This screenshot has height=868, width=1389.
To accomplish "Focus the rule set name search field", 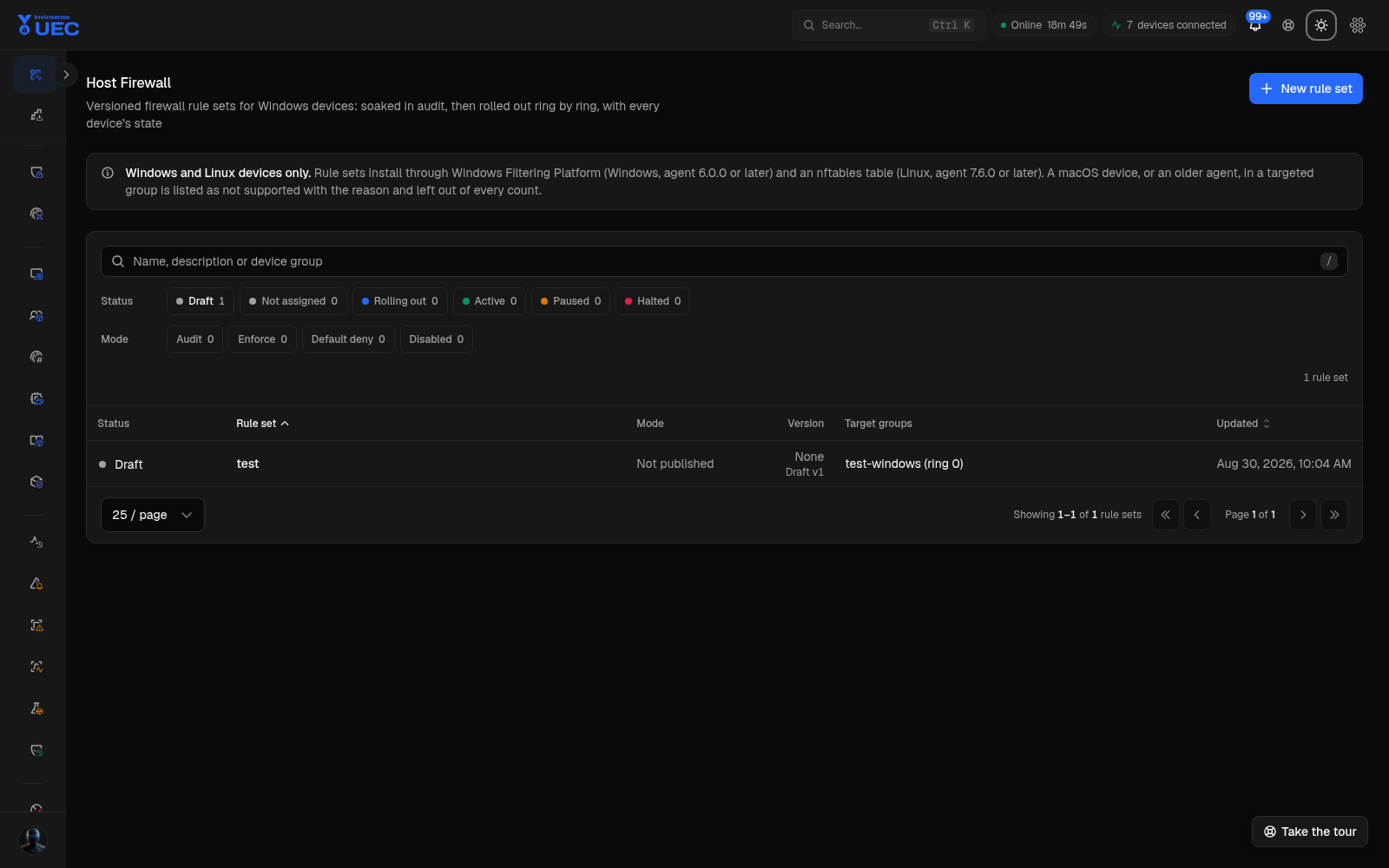I will (724, 261).
